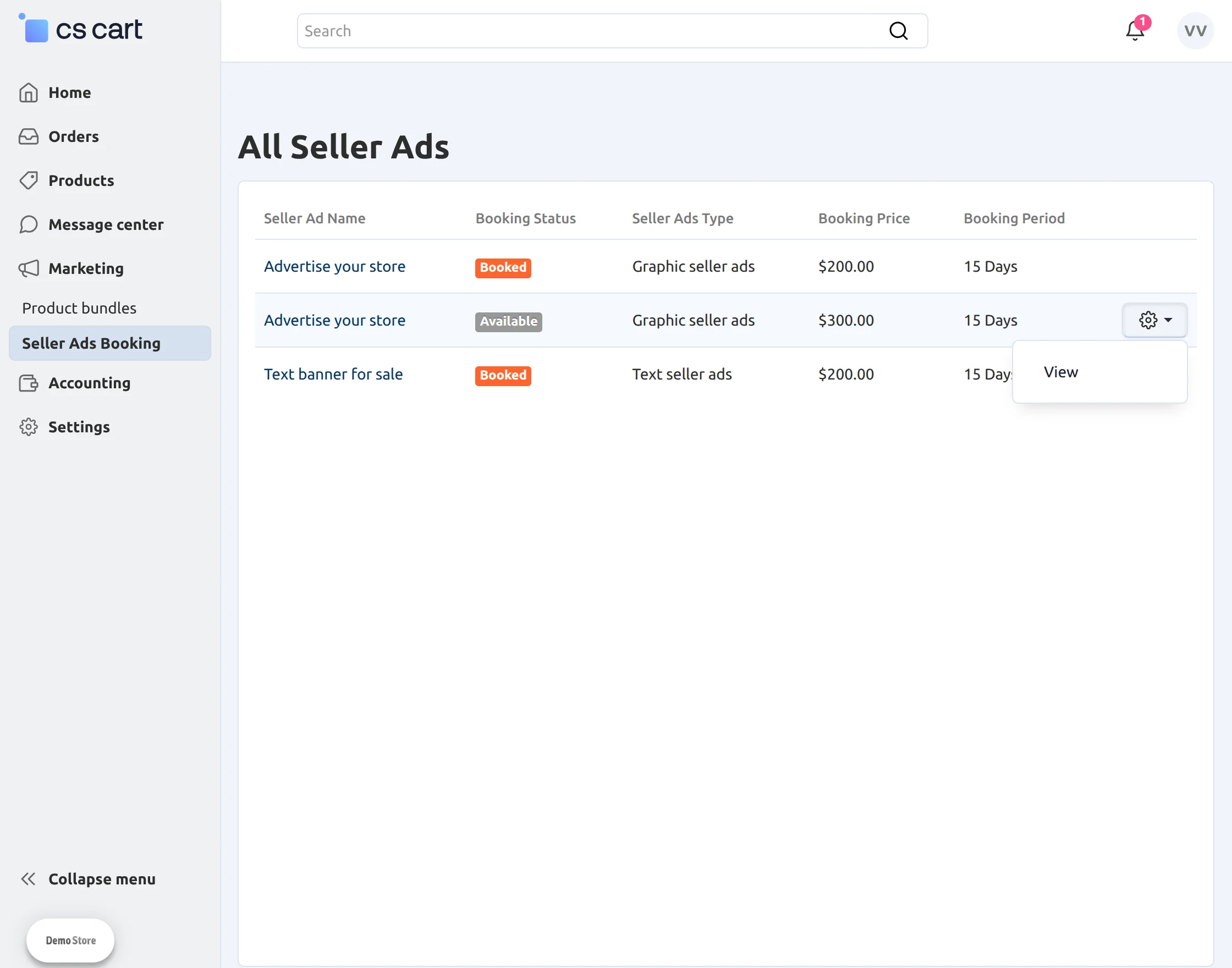1232x968 pixels.
Task: Open Settings menu item label
Action: tap(79, 427)
